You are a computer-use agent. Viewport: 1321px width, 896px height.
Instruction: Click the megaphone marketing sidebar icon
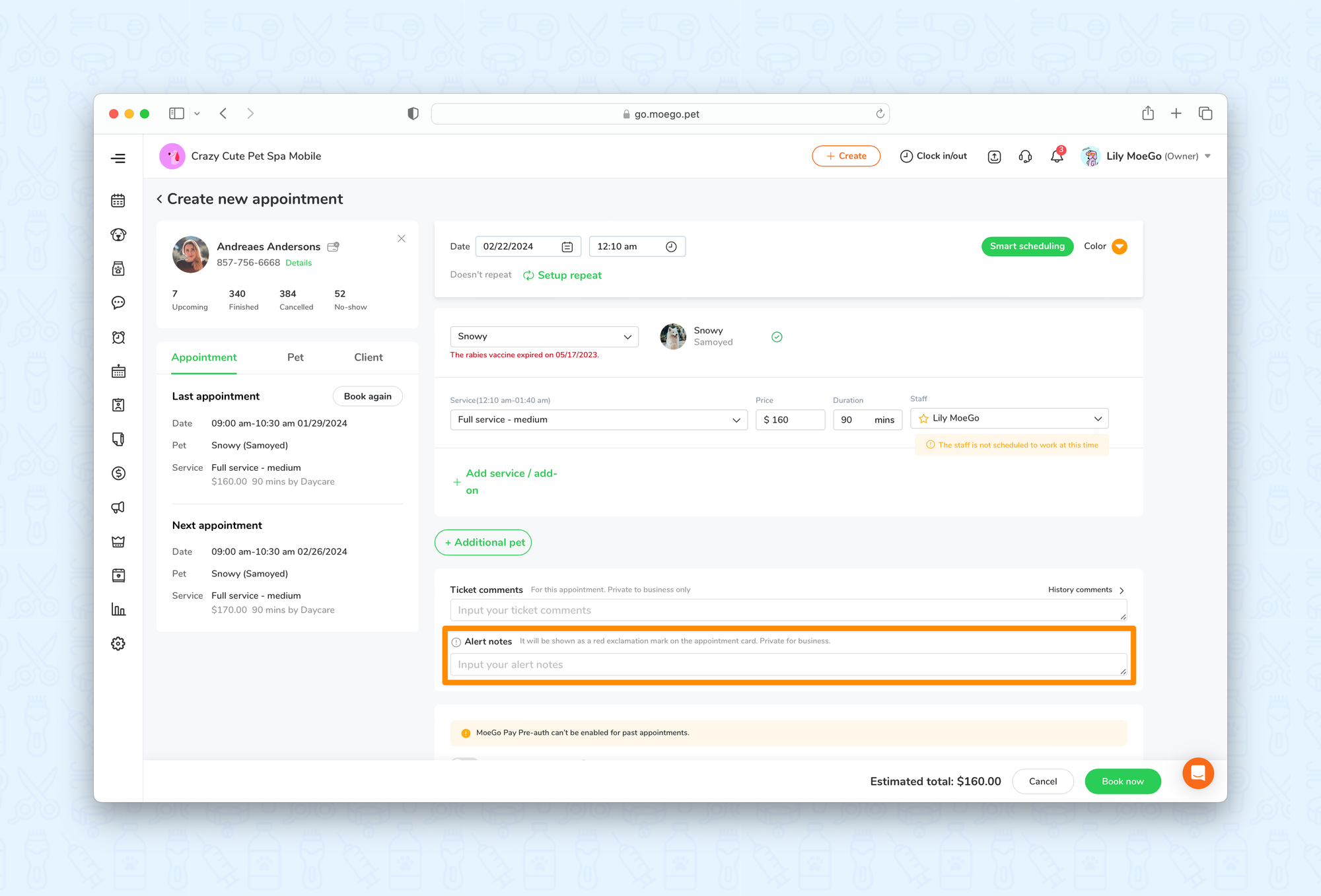coord(118,507)
